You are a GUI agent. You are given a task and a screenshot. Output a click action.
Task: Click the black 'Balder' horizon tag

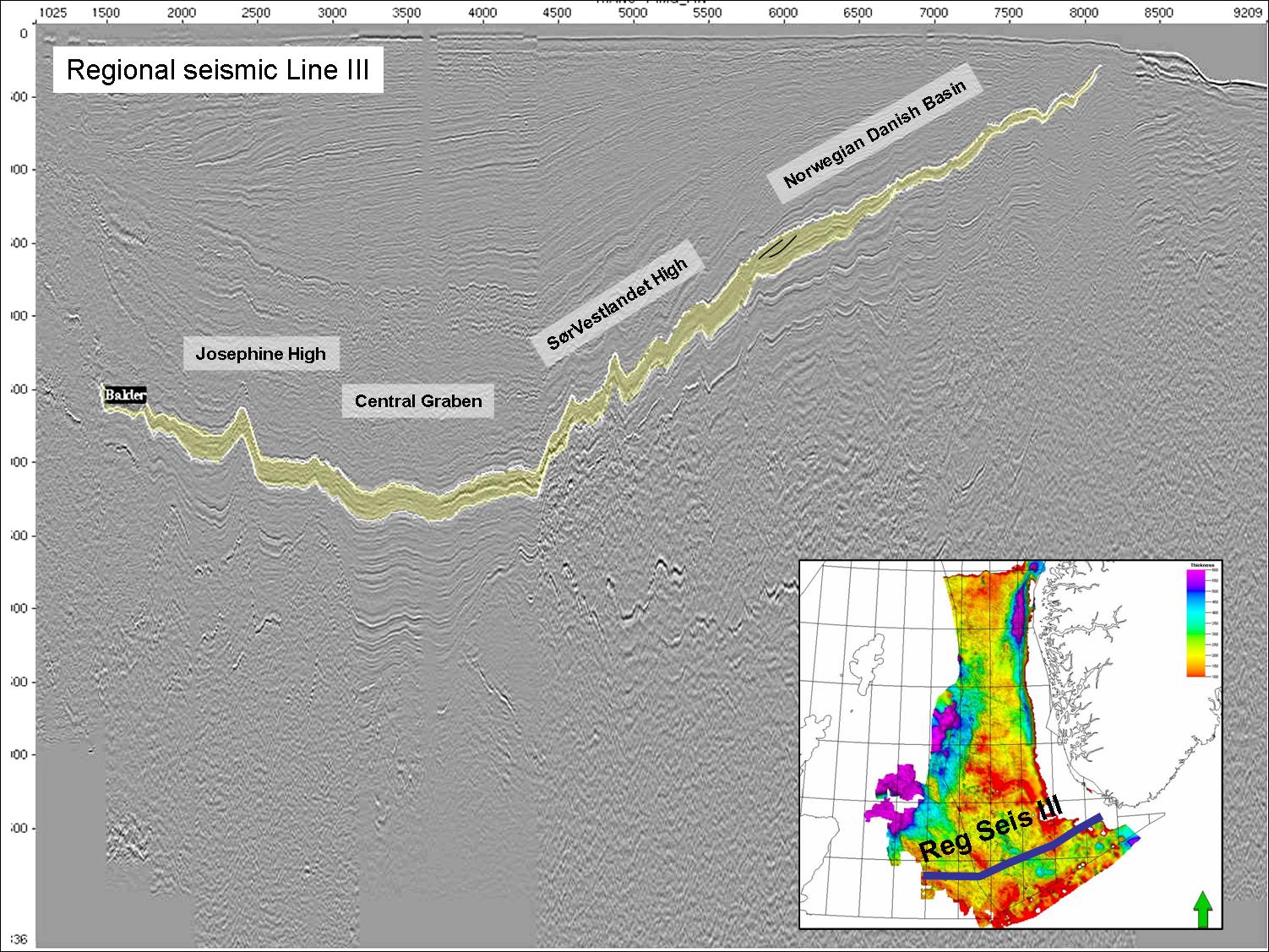pos(126,395)
